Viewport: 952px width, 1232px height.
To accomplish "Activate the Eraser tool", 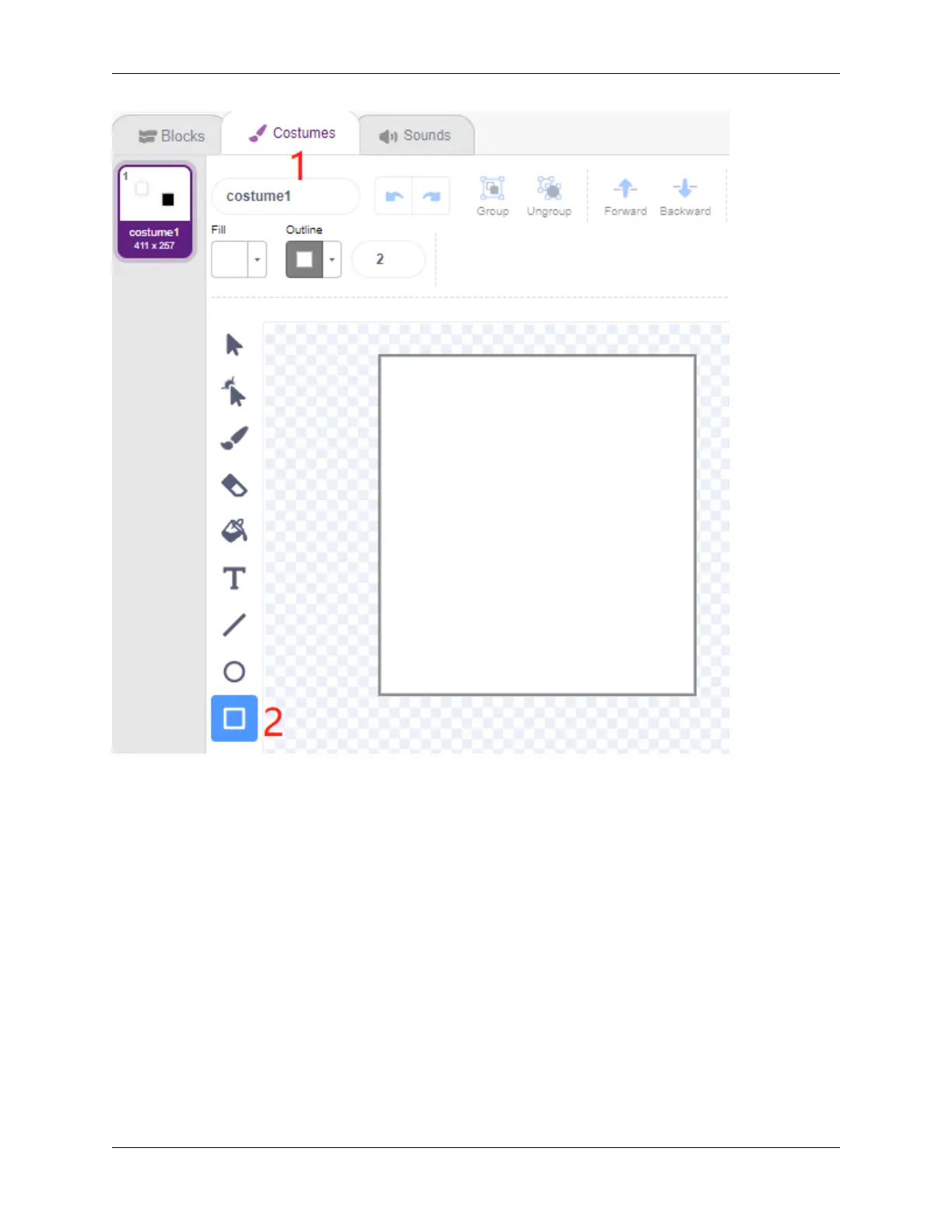I will (x=234, y=485).
